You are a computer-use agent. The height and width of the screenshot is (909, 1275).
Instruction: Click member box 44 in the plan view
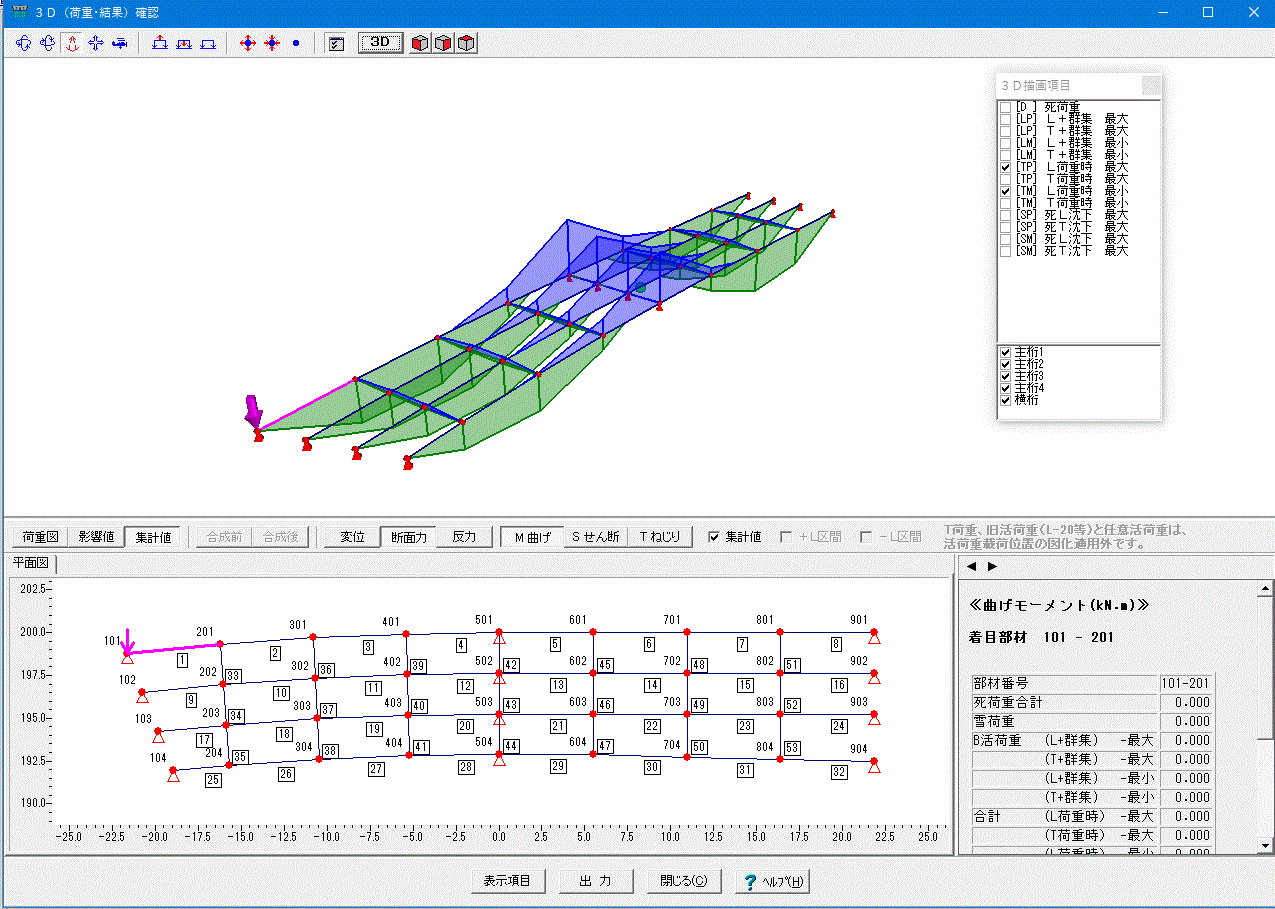click(x=511, y=746)
